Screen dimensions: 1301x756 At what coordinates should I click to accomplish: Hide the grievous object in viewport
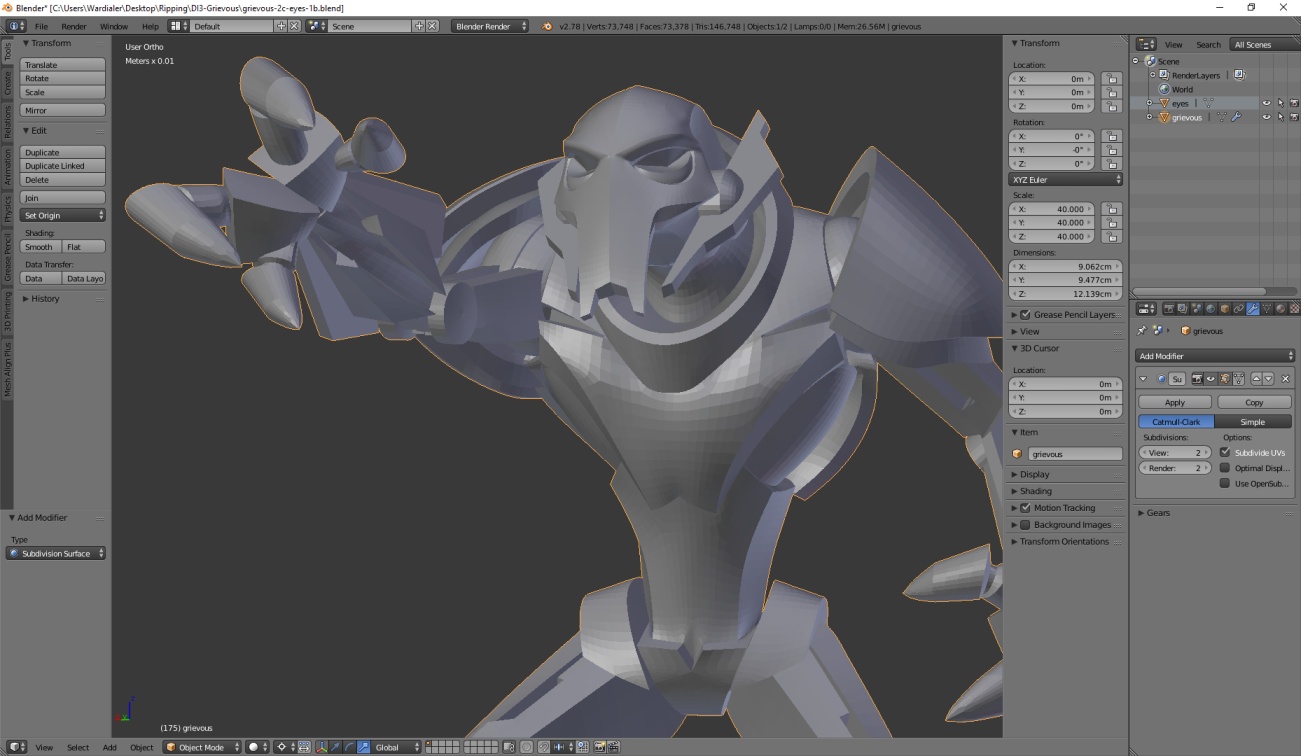coord(1266,117)
